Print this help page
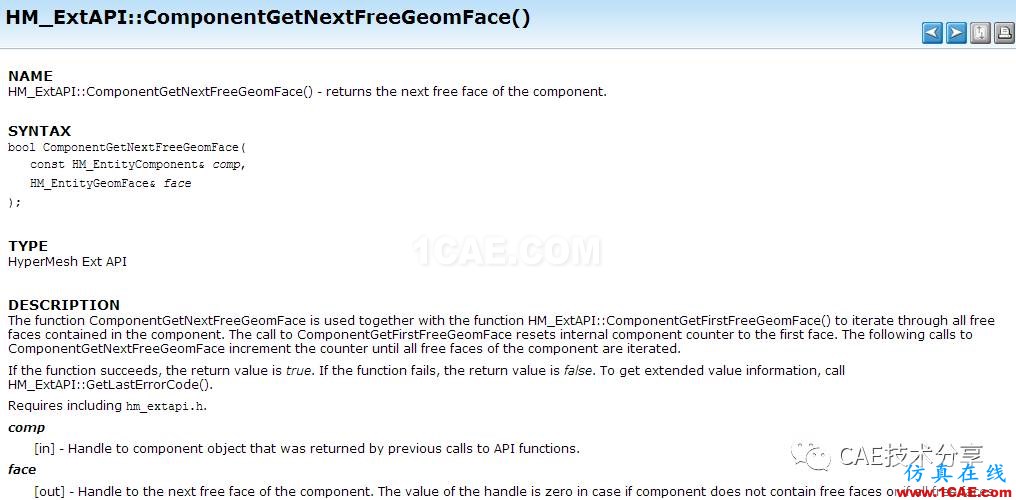1016x500 pixels. (x=1004, y=34)
